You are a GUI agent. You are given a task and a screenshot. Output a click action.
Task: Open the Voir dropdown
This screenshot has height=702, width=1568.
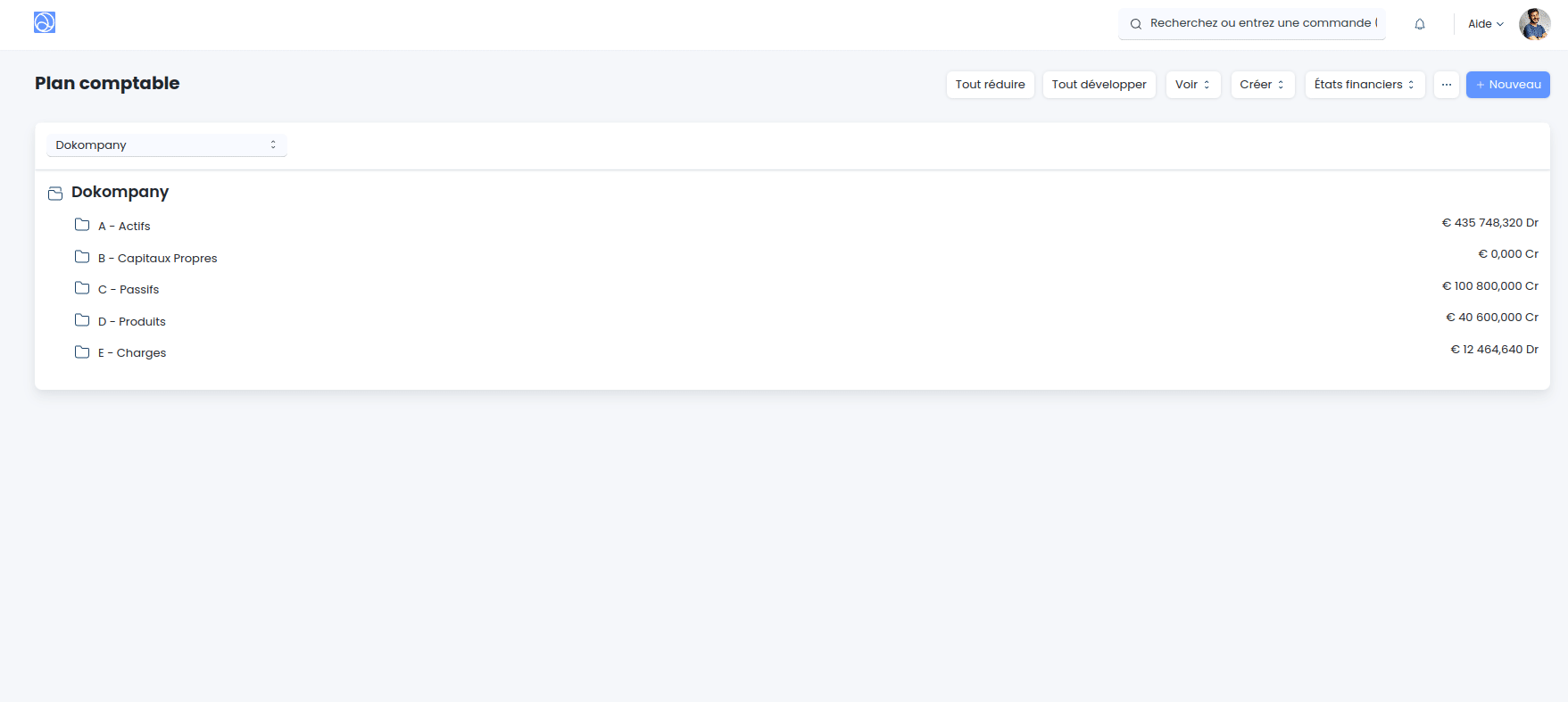tap(1192, 85)
